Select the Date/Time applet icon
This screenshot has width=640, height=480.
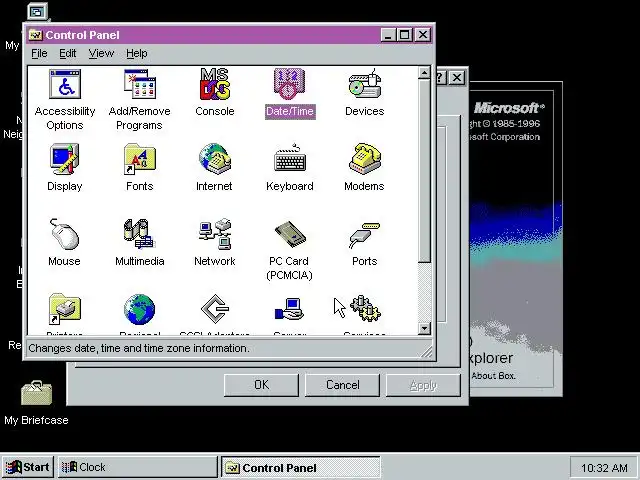pyautogui.click(x=289, y=84)
